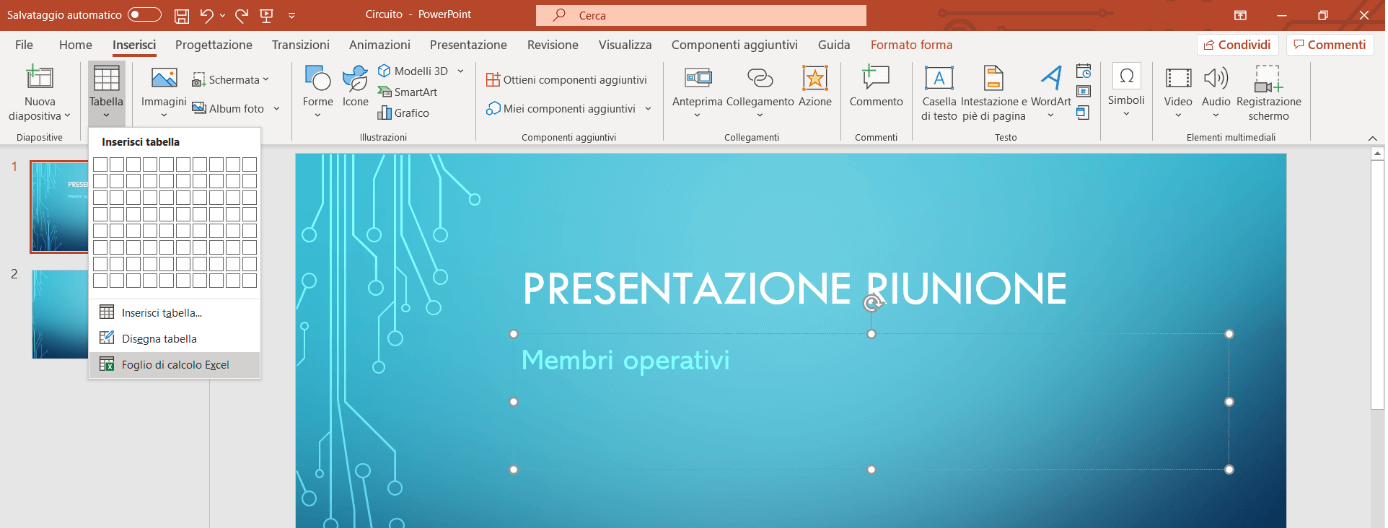This screenshot has width=1388, height=528.
Task: Click the Grafico chart icon
Action: tap(404, 113)
